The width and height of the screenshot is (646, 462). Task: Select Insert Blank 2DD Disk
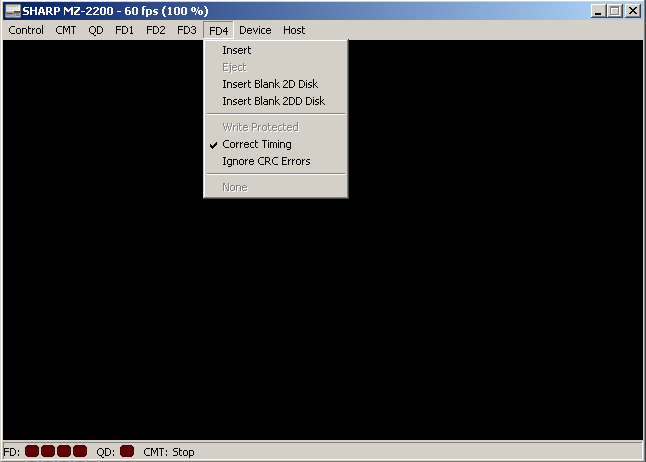point(276,101)
